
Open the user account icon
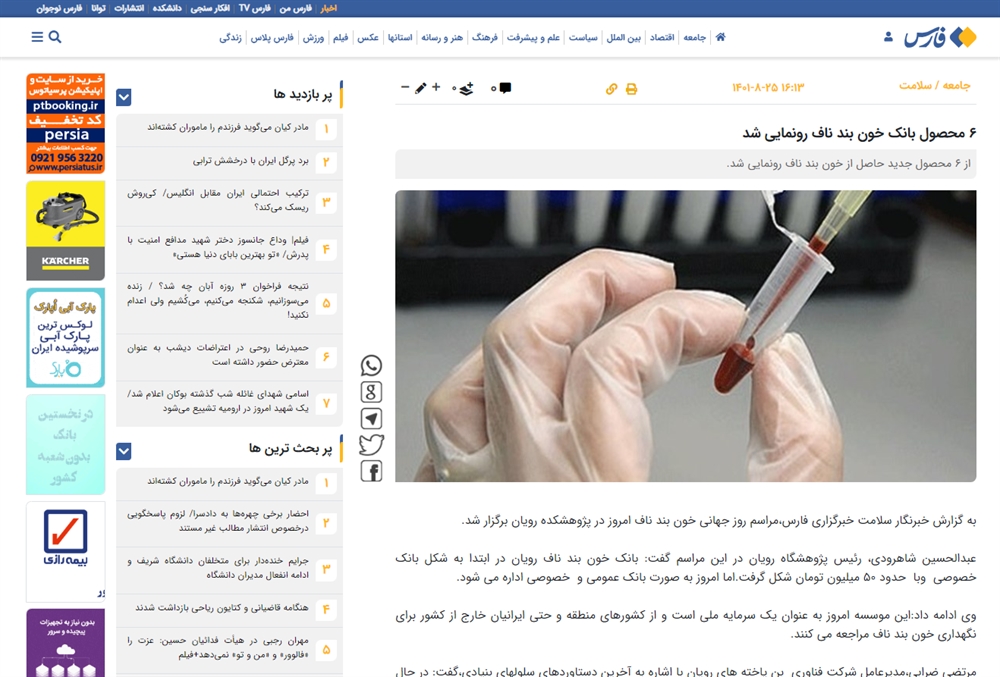coord(888,37)
